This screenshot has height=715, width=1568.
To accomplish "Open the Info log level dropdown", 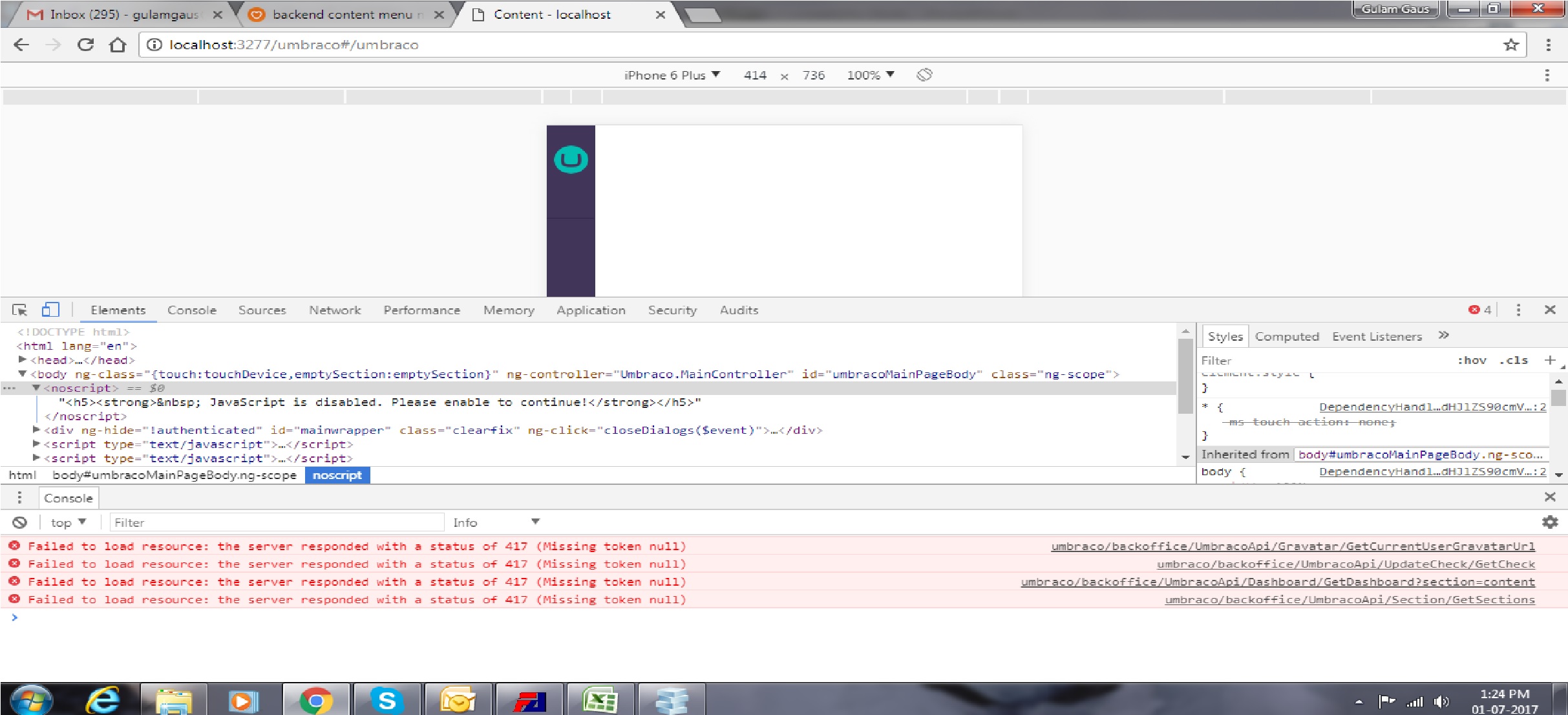I will 496,522.
